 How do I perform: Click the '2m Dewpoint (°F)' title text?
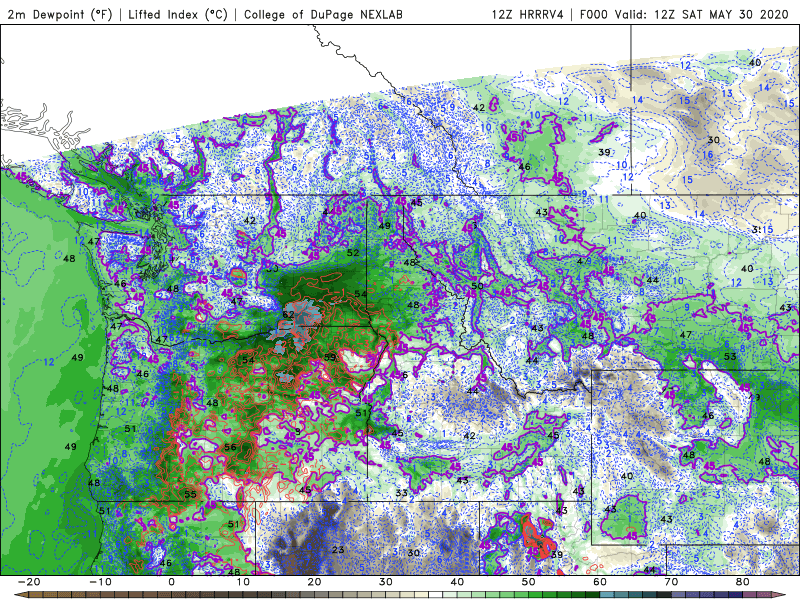[x=60, y=14]
